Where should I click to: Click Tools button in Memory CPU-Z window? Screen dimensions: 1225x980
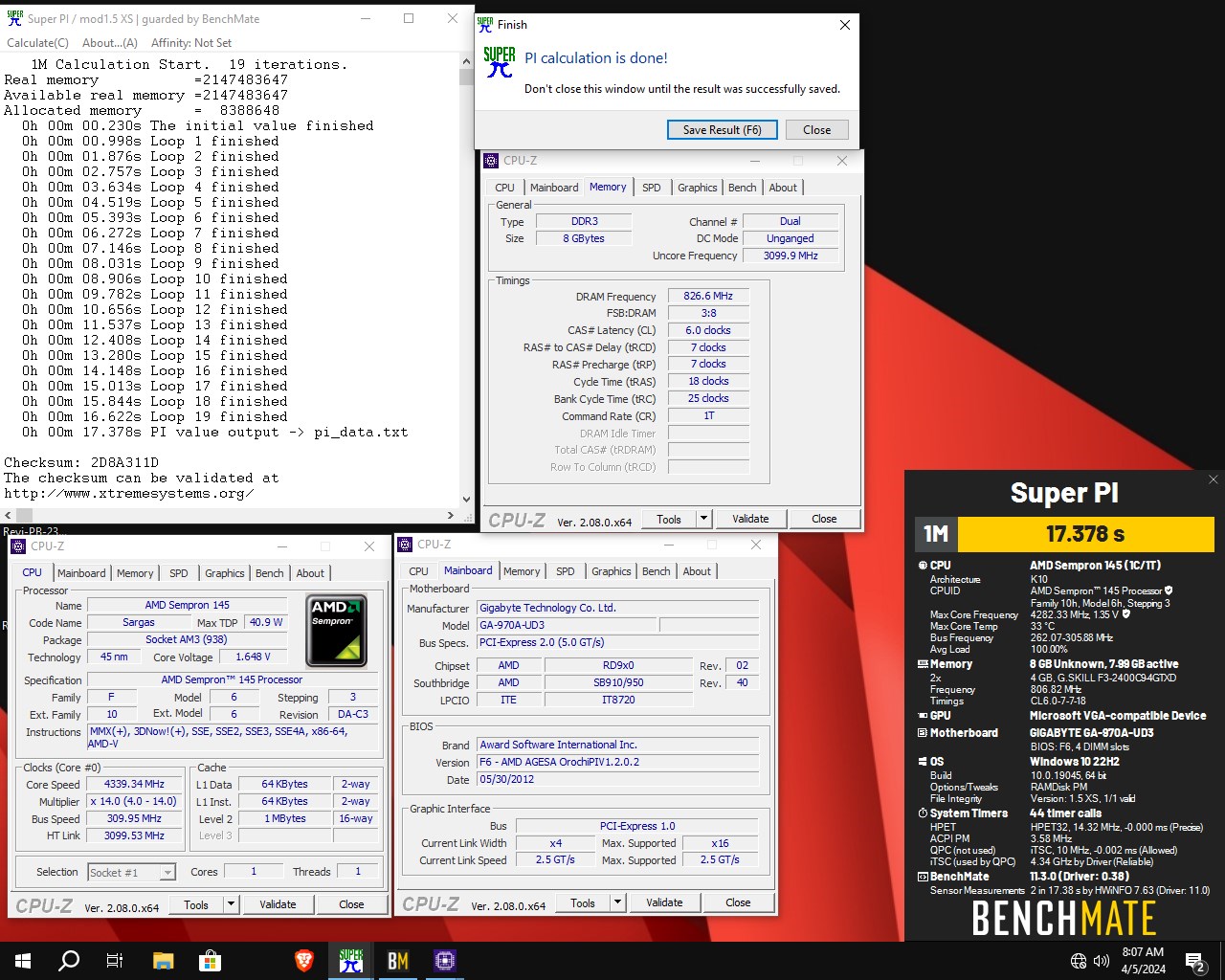click(669, 519)
